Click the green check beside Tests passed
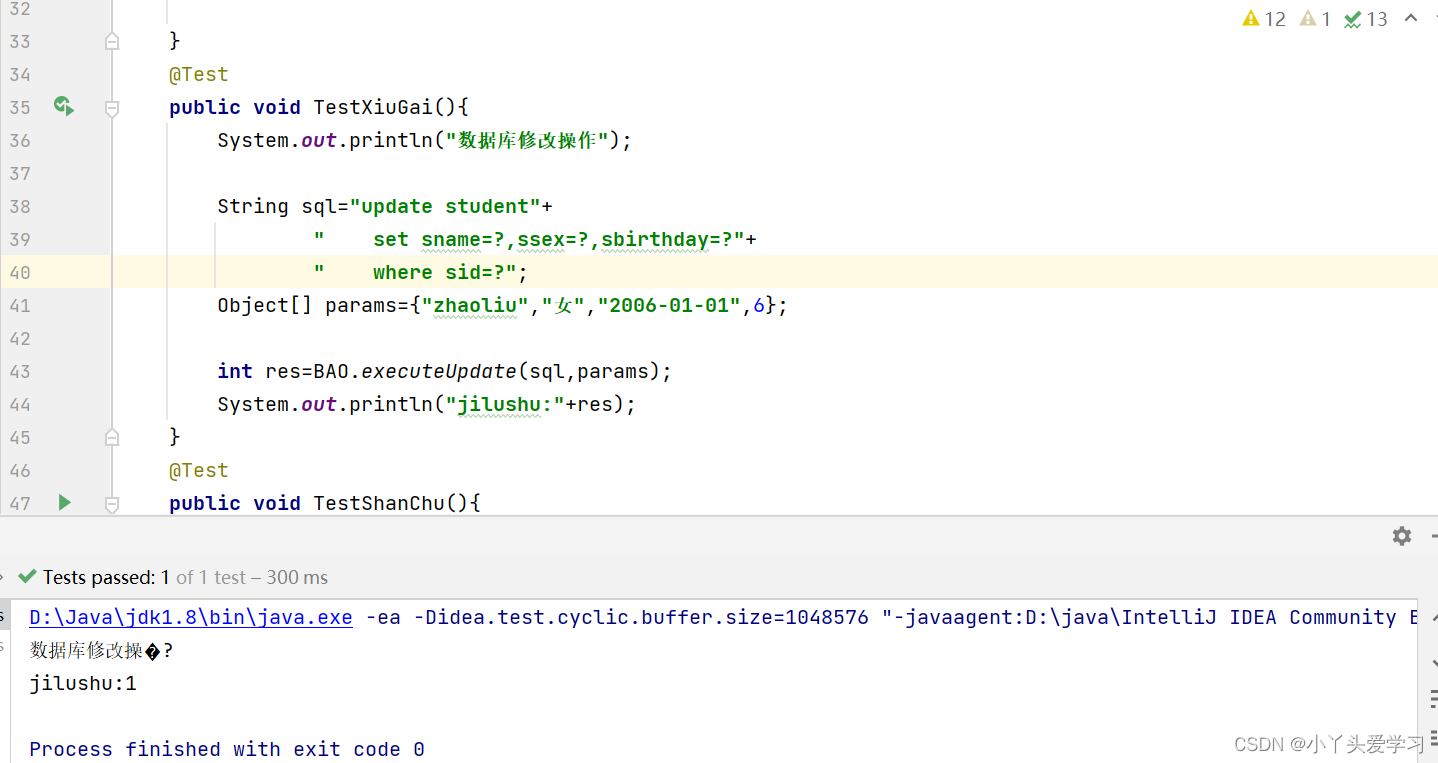This screenshot has width=1438, height=763. point(28,577)
